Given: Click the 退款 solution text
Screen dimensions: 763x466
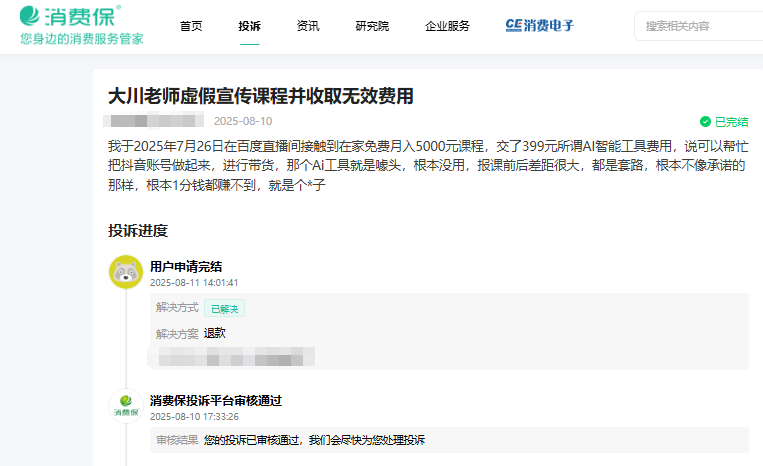Looking at the screenshot, I should tap(215, 333).
